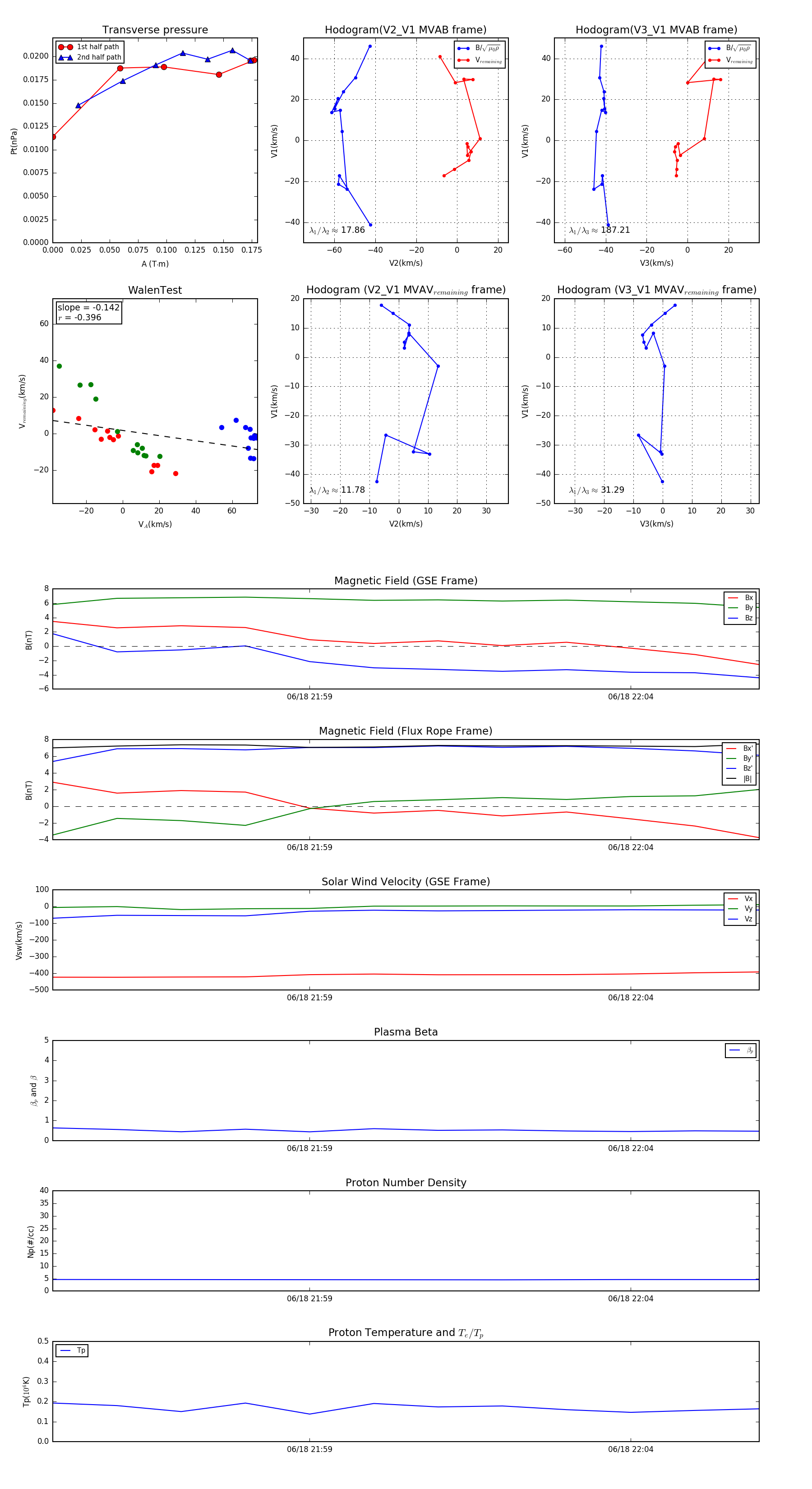Click the 'Proton Temperature and Te/Tp' title

pos(406,1333)
